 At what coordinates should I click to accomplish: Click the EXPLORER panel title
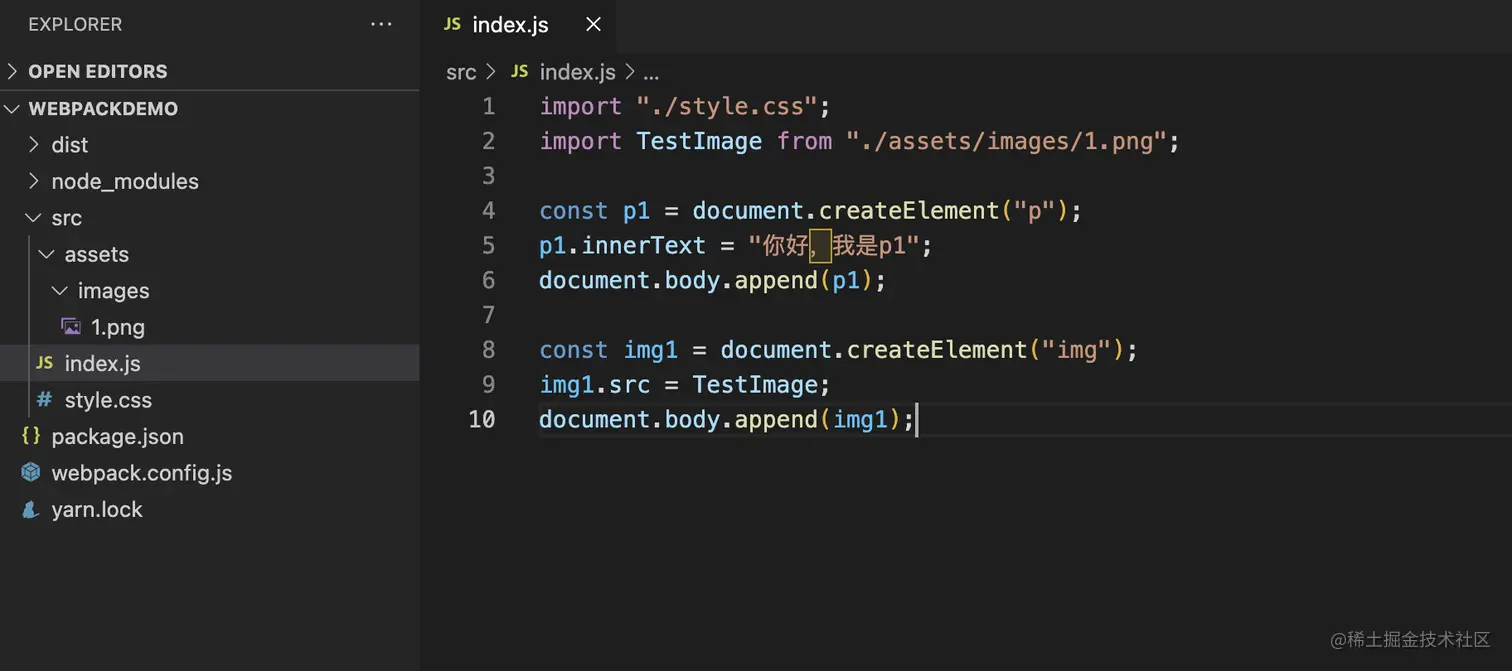tap(75, 24)
